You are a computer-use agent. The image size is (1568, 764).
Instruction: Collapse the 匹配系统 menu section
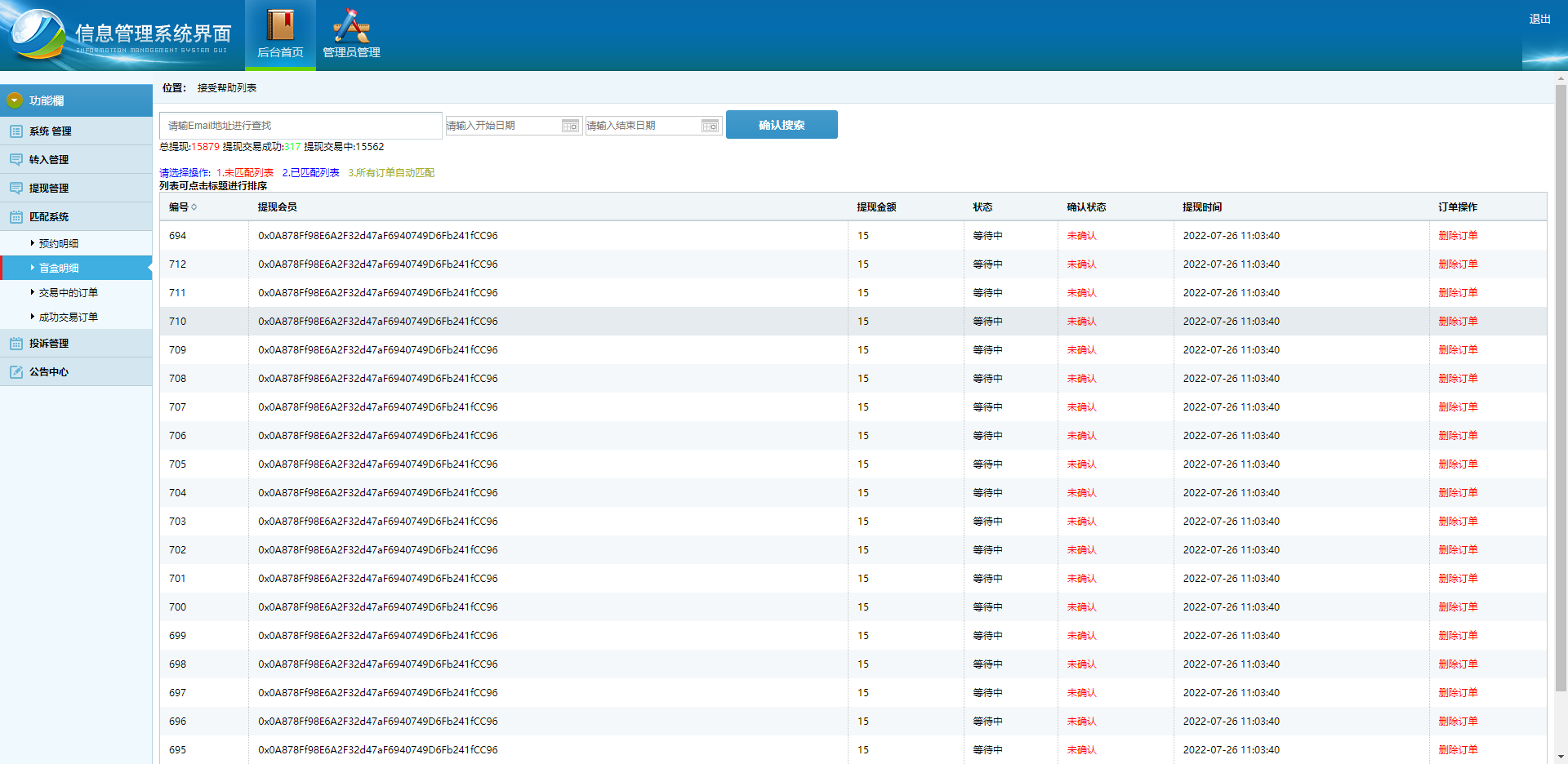[49, 217]
